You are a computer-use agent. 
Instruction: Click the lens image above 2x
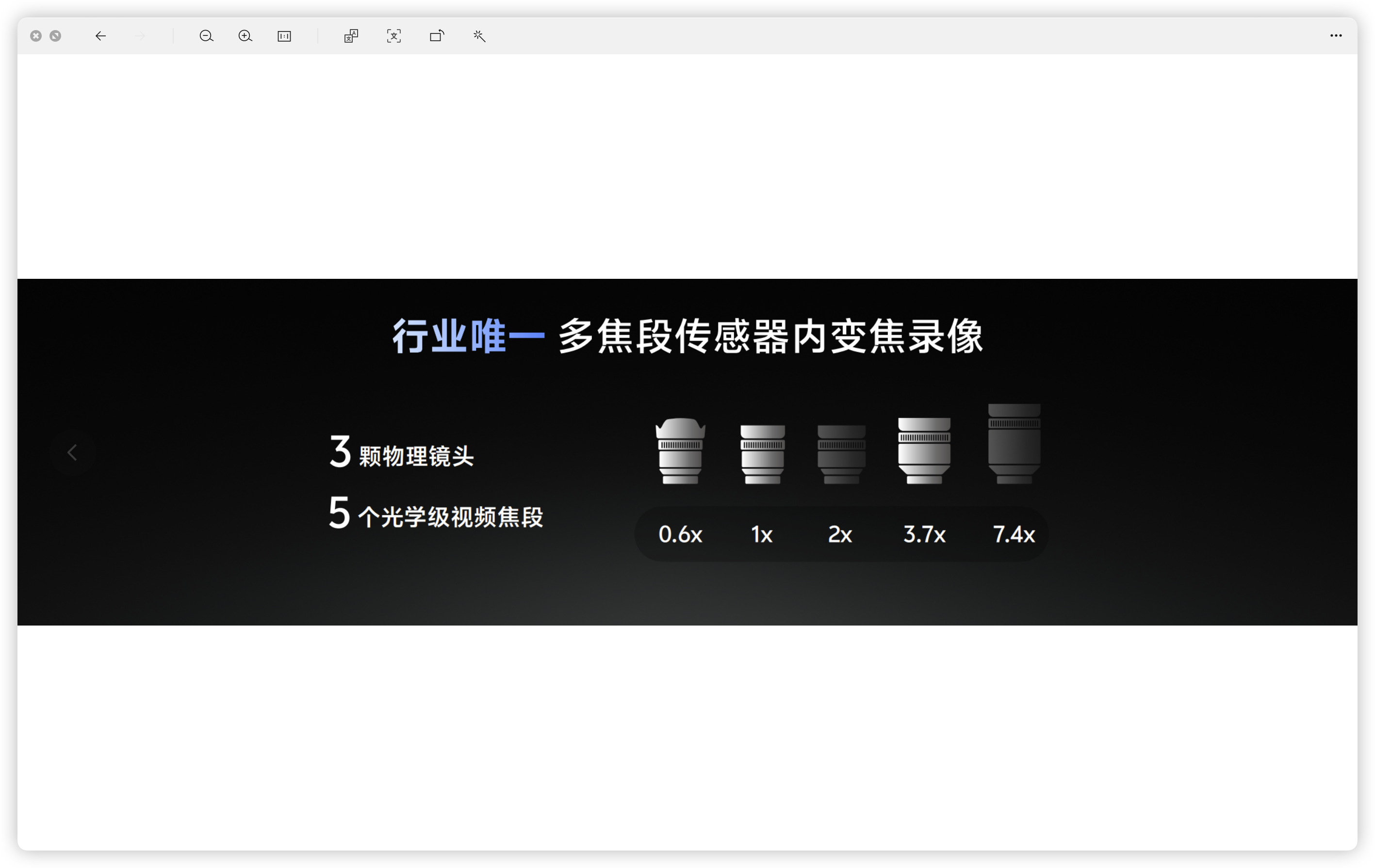[841, 454]
